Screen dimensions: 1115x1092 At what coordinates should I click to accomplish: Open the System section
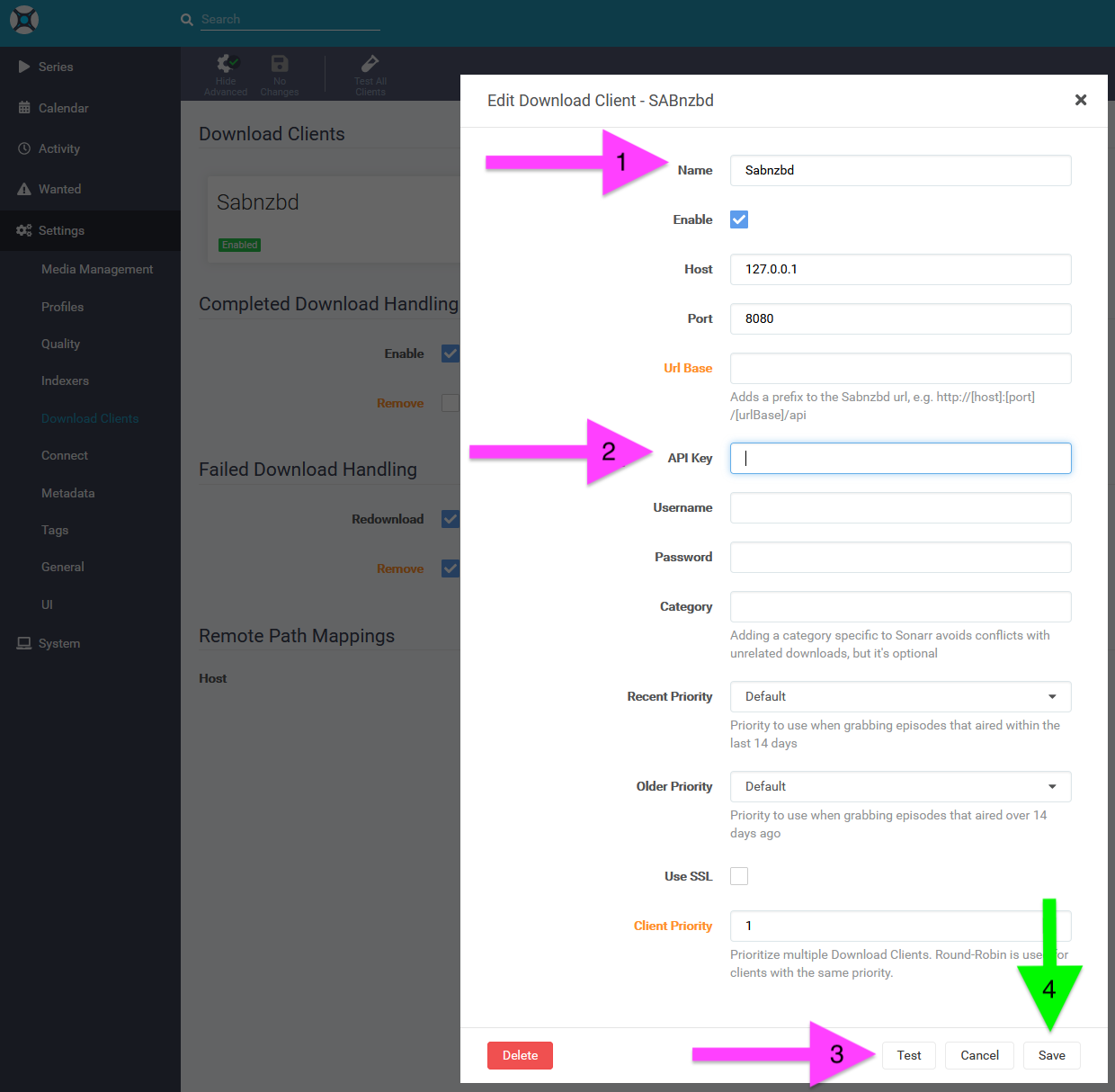[58, 643]
